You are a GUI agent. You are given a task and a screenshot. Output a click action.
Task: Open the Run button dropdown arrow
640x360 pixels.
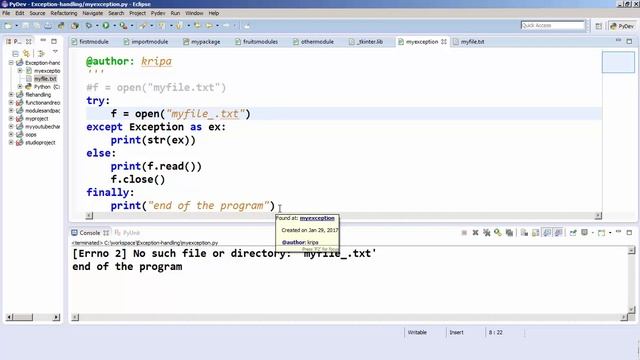tap(115, 26)
